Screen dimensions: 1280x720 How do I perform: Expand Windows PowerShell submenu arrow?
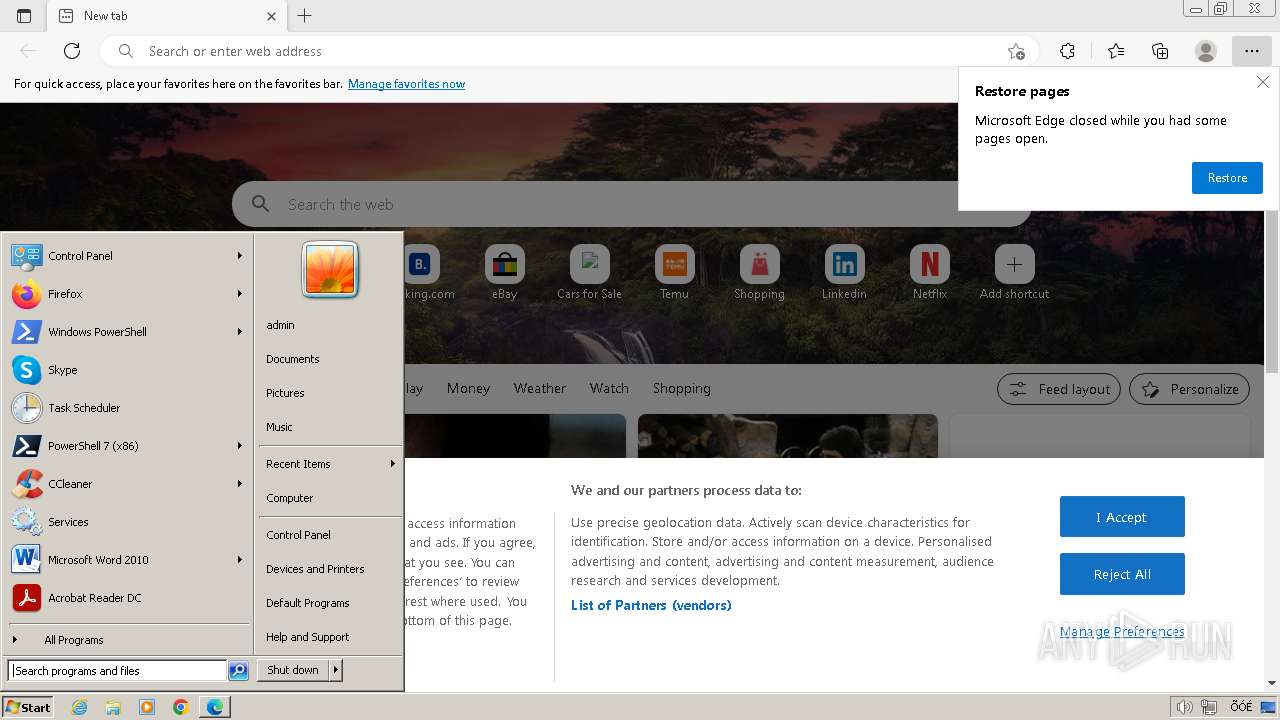click(x=240, y=332)
